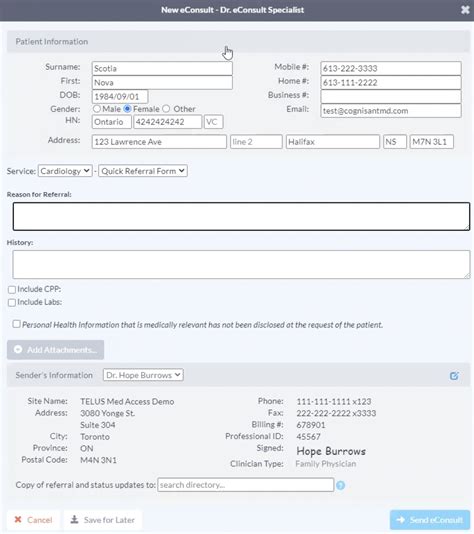This screenshot has height=534, width=474.
Task: Open the Cardiology service dropdown
Action: pos(65,171)
